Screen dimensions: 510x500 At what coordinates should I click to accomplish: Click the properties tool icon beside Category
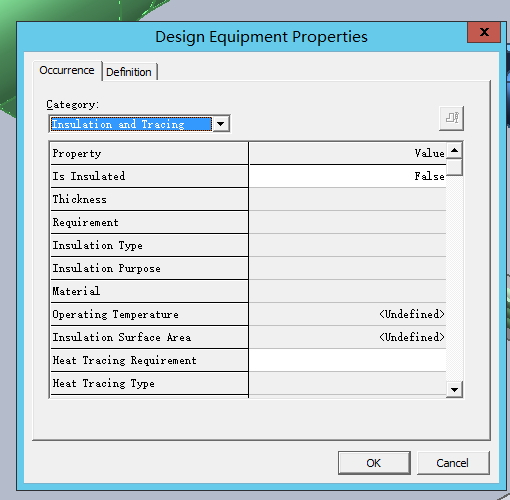pyautogui.click(x=451, y=118)
